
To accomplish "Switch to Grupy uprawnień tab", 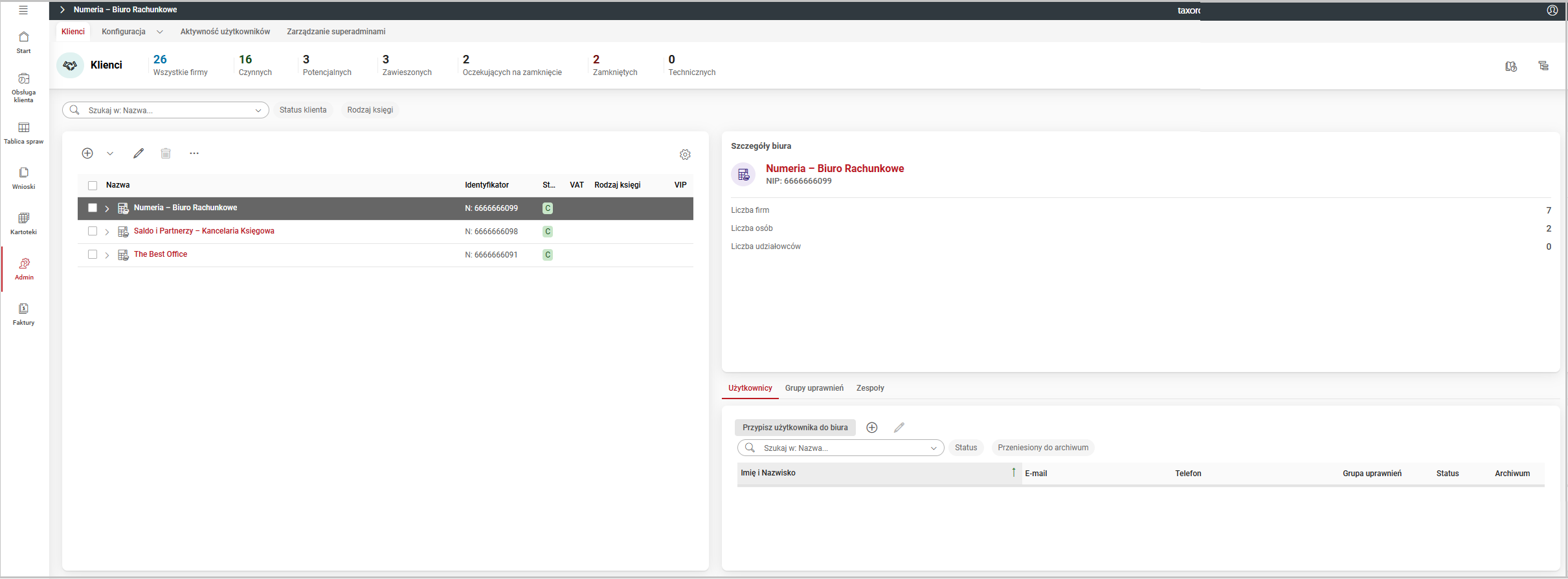I will [x=814, y=388].
